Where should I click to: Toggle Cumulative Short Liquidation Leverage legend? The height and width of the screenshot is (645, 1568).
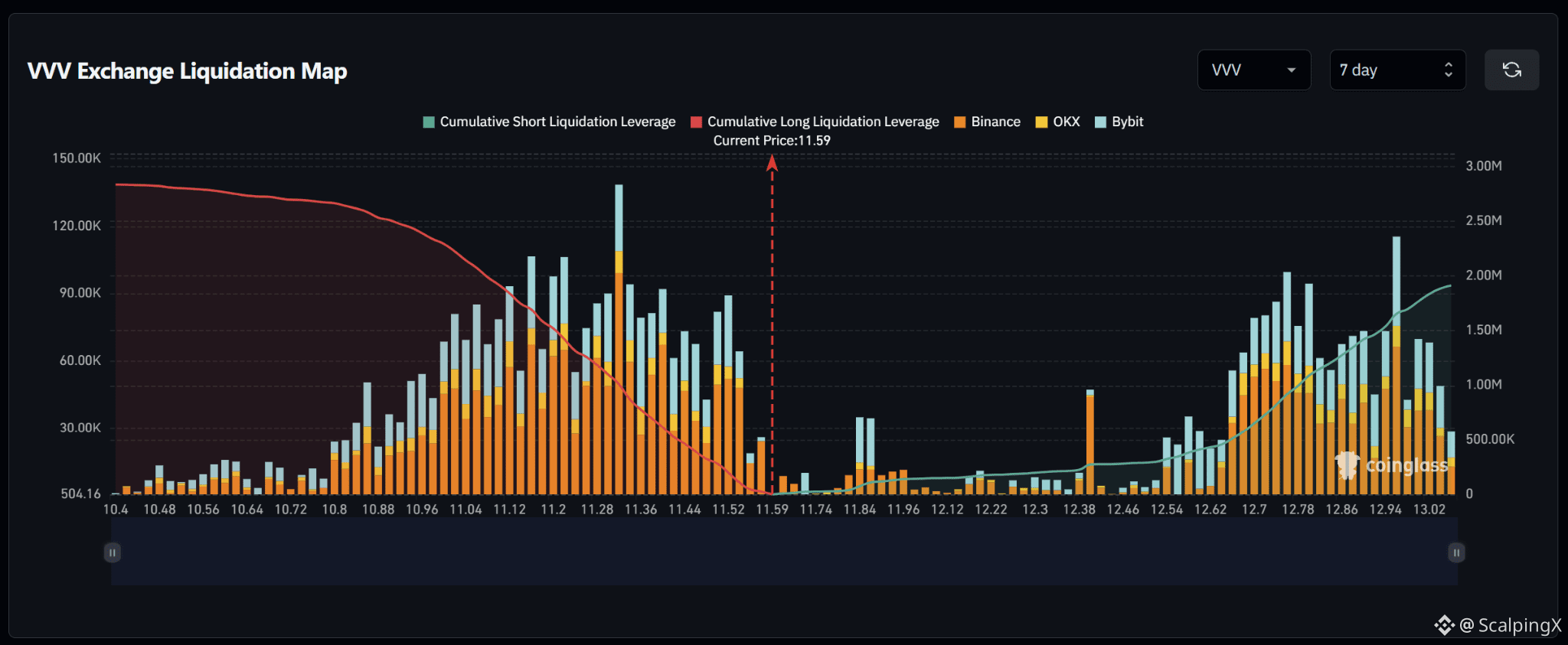(x=549, y=122)
